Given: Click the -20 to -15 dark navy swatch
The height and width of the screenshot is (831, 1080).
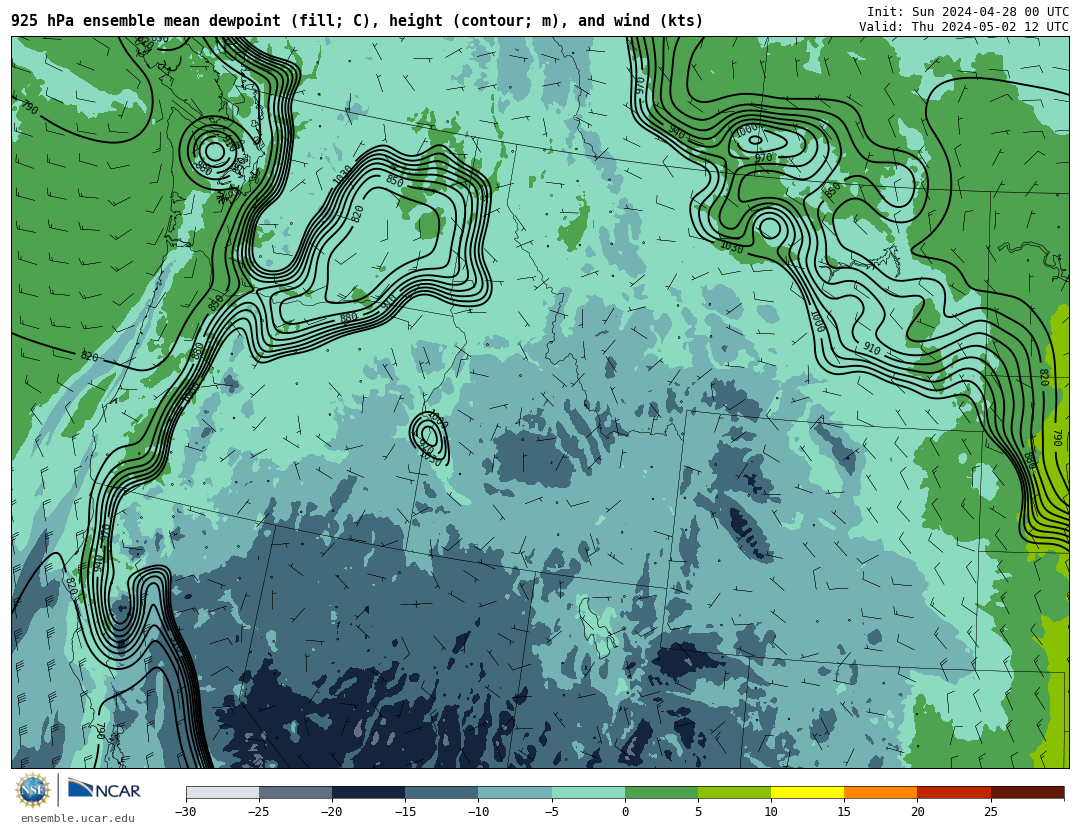Looking at the screenshot, I should [368, 792].
